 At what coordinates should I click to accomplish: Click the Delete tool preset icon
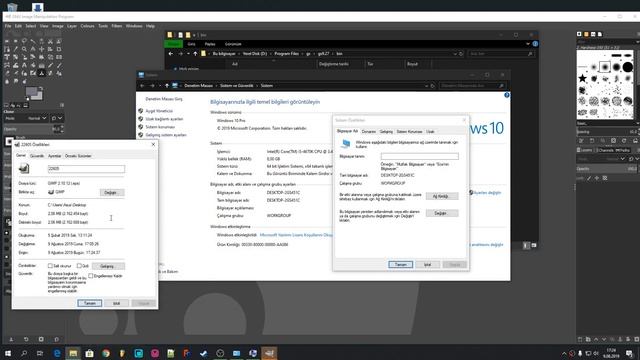pos(41,339)
